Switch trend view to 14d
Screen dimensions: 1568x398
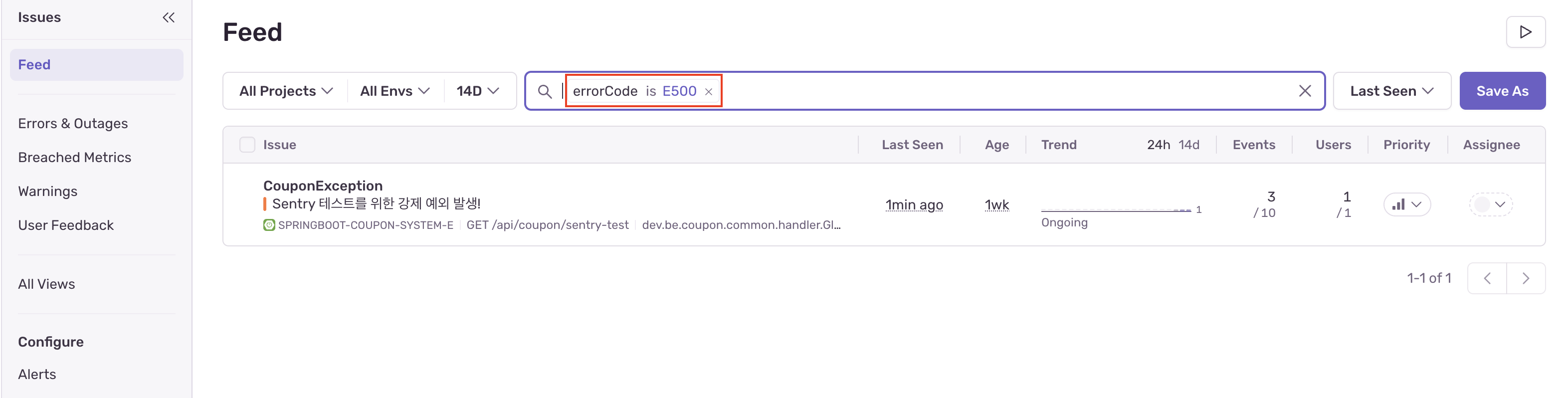(x=1188, y=145)
